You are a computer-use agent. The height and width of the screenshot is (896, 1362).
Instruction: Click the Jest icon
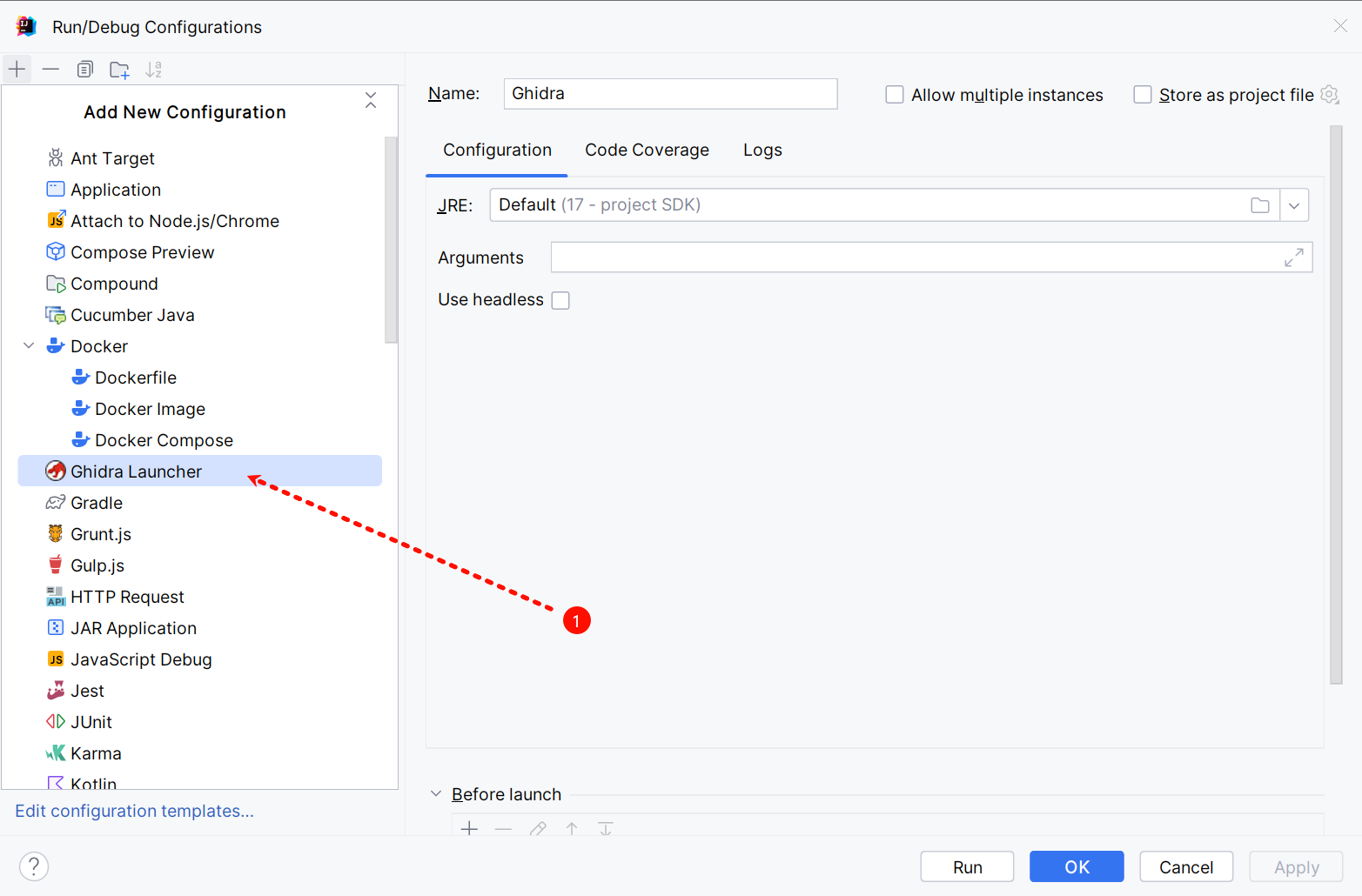pyautogui.click(x=56, y=690)
